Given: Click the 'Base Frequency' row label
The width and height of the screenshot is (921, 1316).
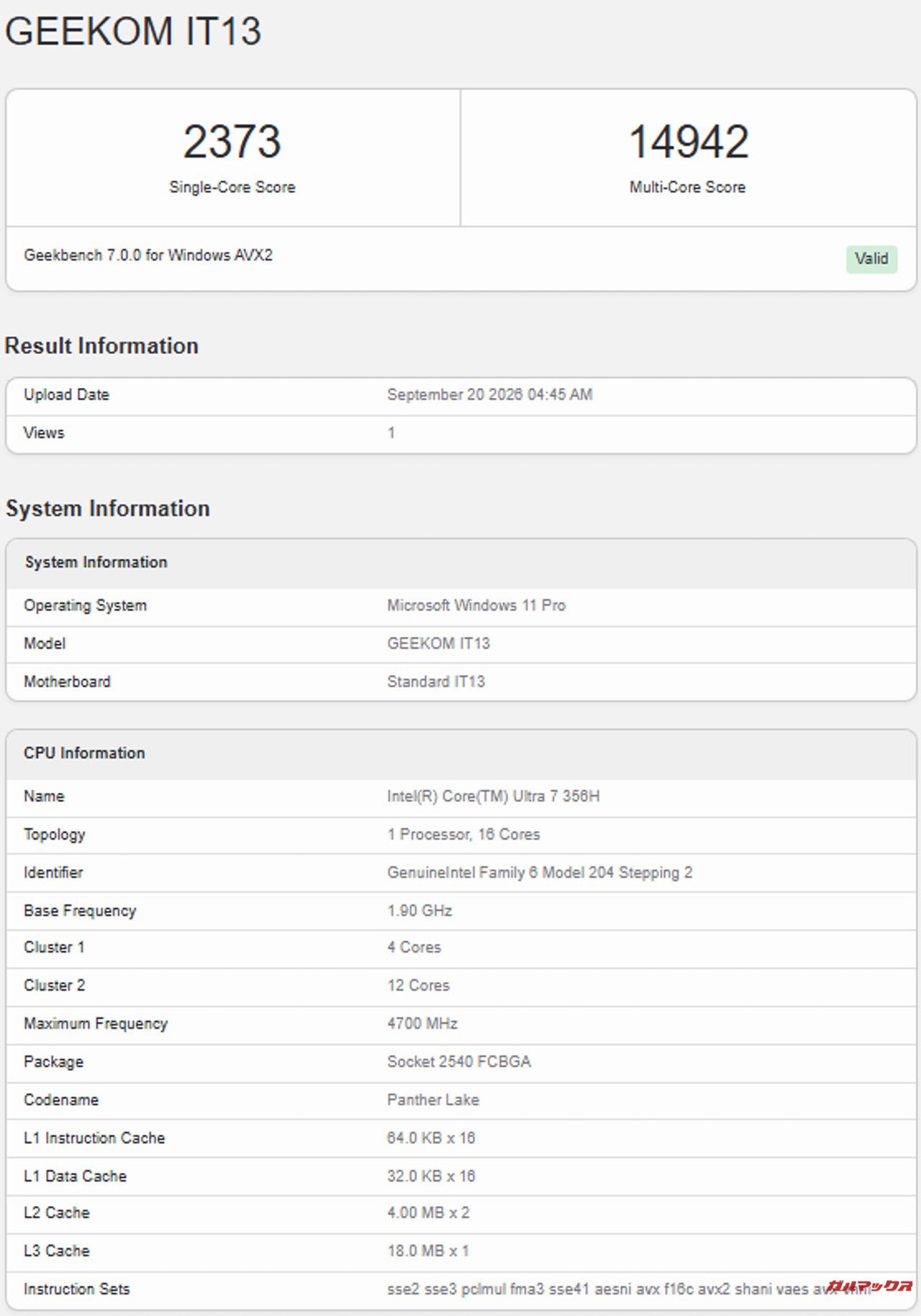Looking at the screenshot, I should 80,911.
